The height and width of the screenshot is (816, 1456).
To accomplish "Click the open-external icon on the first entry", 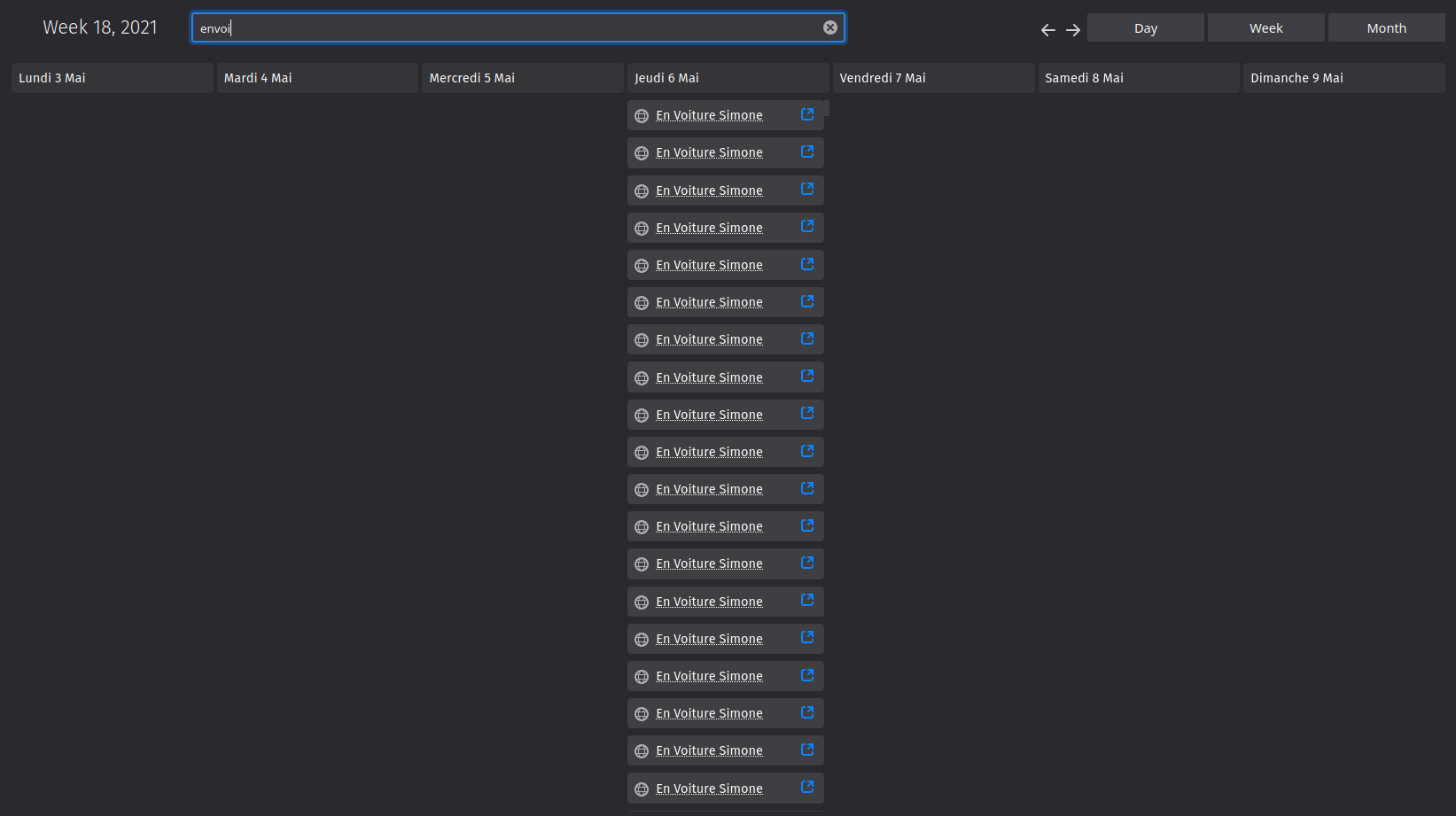I will (x=807, y=114).
